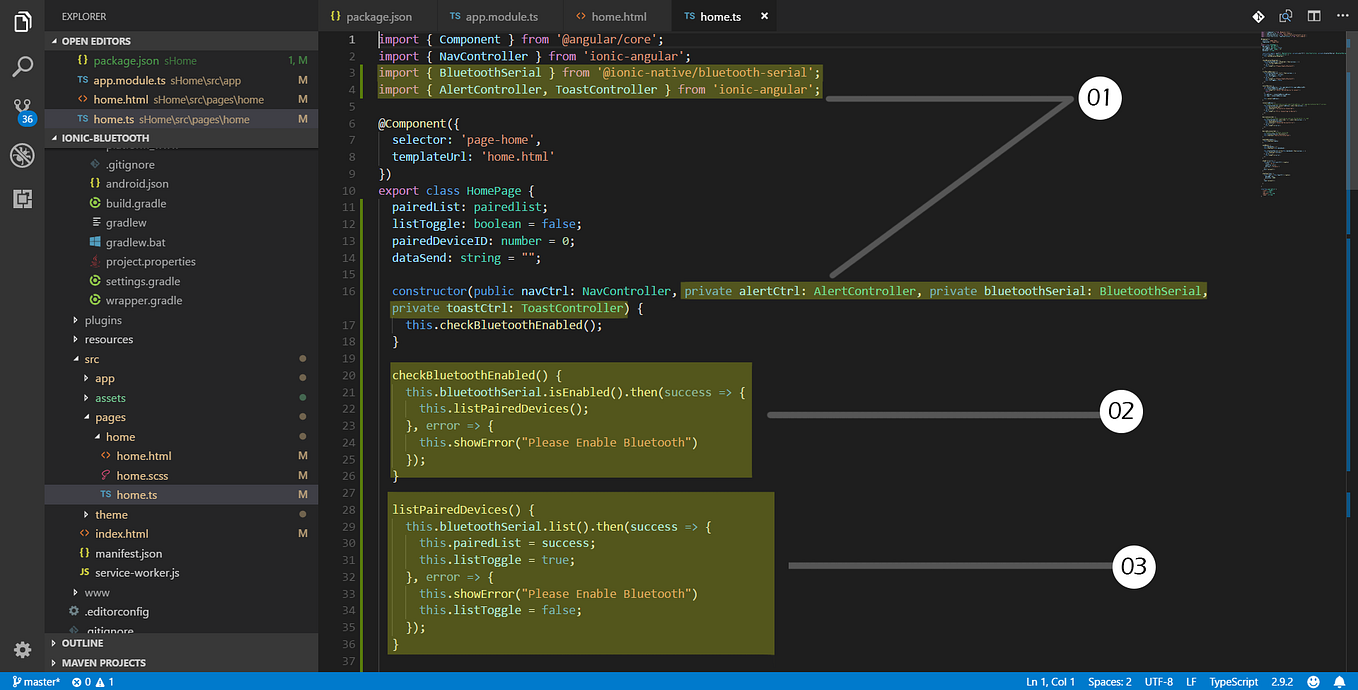Close the home.ts tab
Viewport: 1358px width, 690px height.
point(765,17)
